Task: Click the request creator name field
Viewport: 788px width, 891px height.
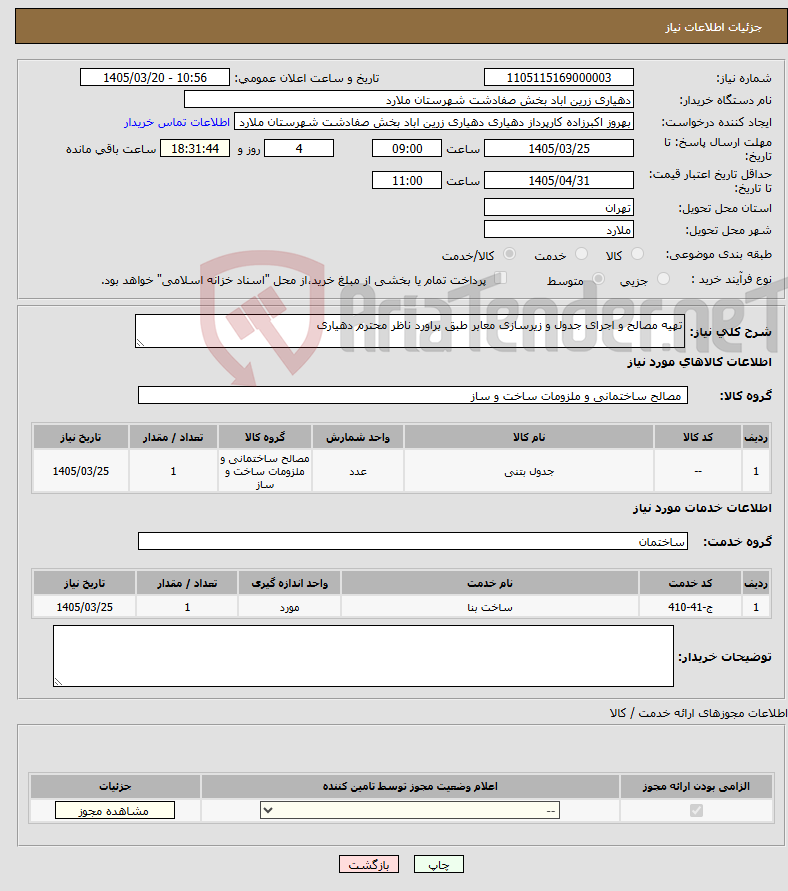Action: coord(433,122)
